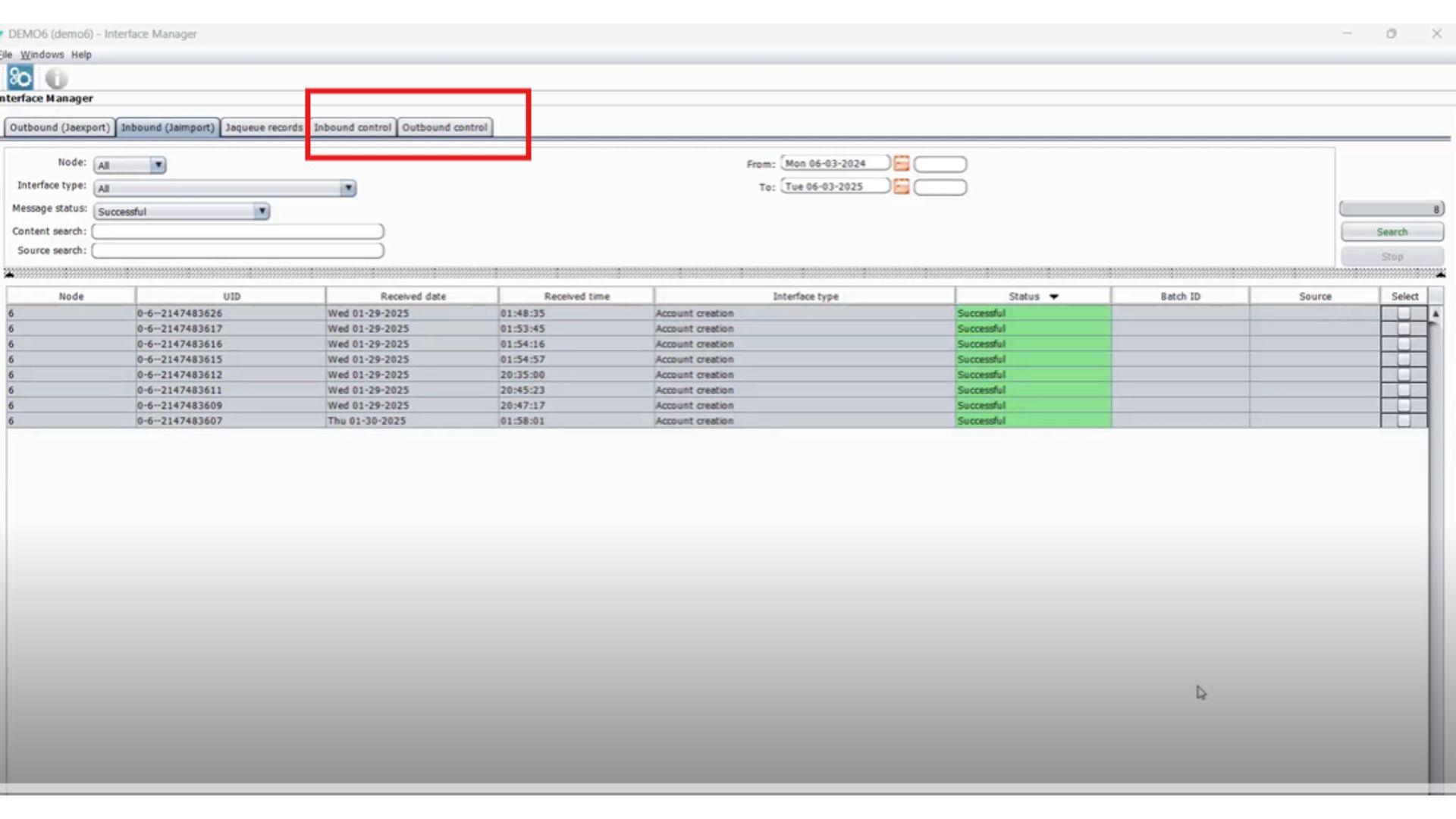Screen dimensions: 1456x819
Task: Click the From date field Mon 06-03-2024
Action: click(835, 164)
